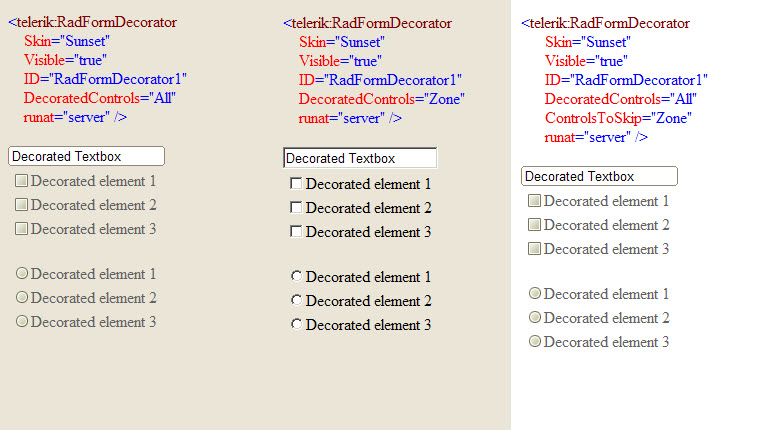Click Visible="true" text in middle column

click(x=340, y=61)
